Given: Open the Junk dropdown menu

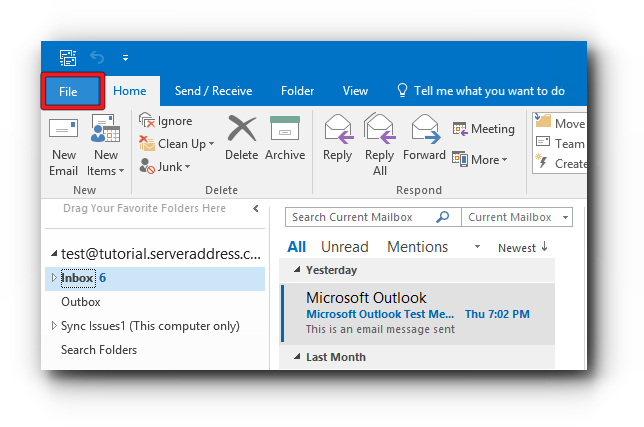Looking at the screenshot, I should point(165,167).
